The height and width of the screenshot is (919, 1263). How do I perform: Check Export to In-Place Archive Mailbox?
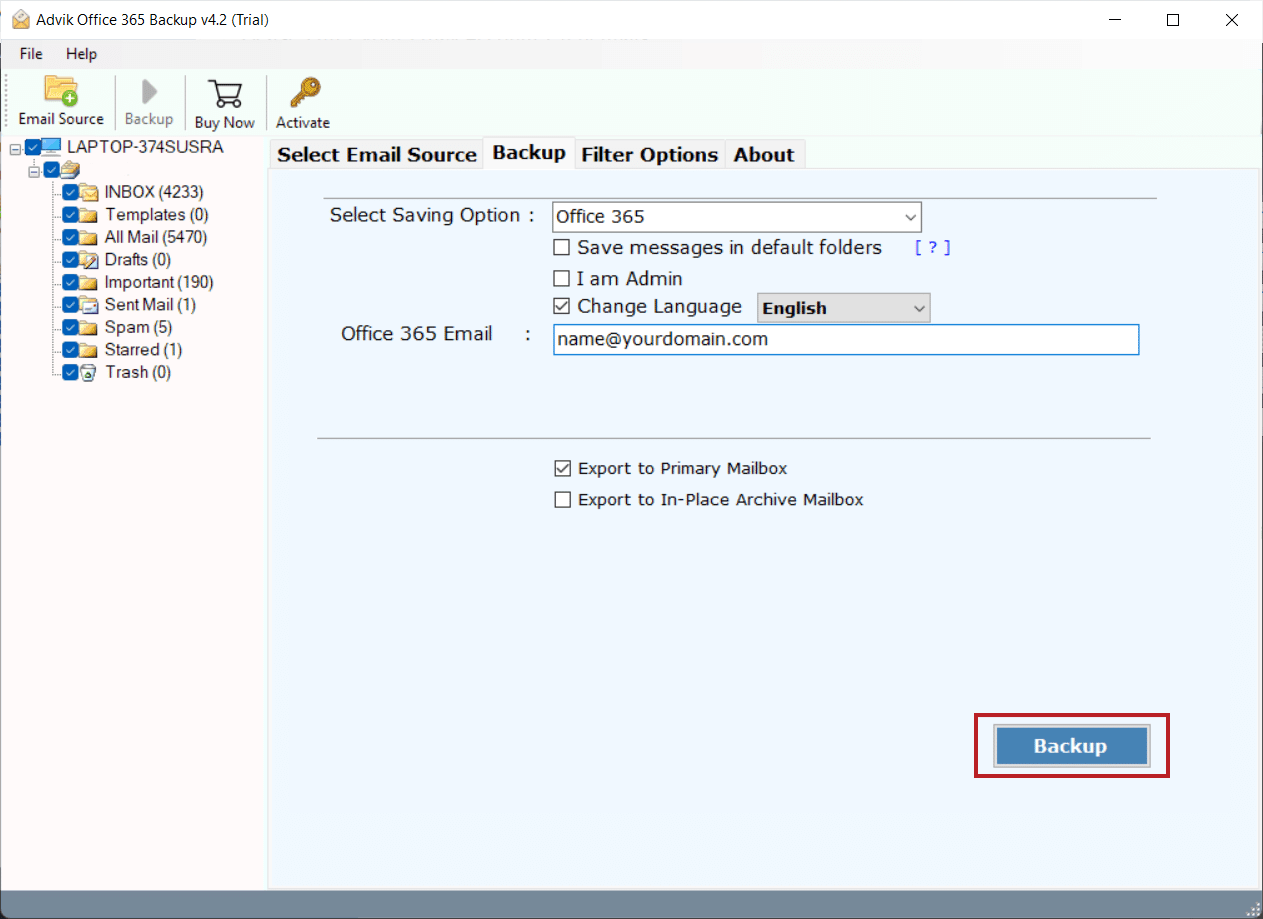coord(563,499)
